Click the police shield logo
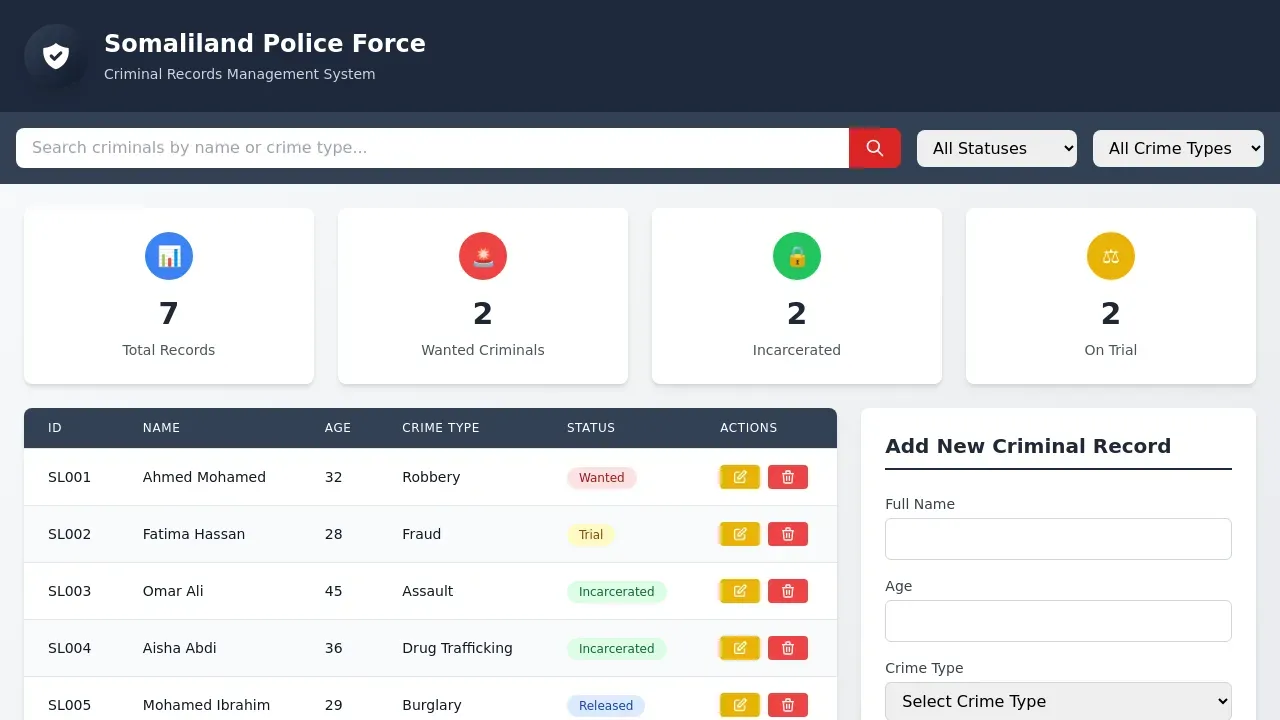Screen dimensions: 1280x720 pos(55,55)
